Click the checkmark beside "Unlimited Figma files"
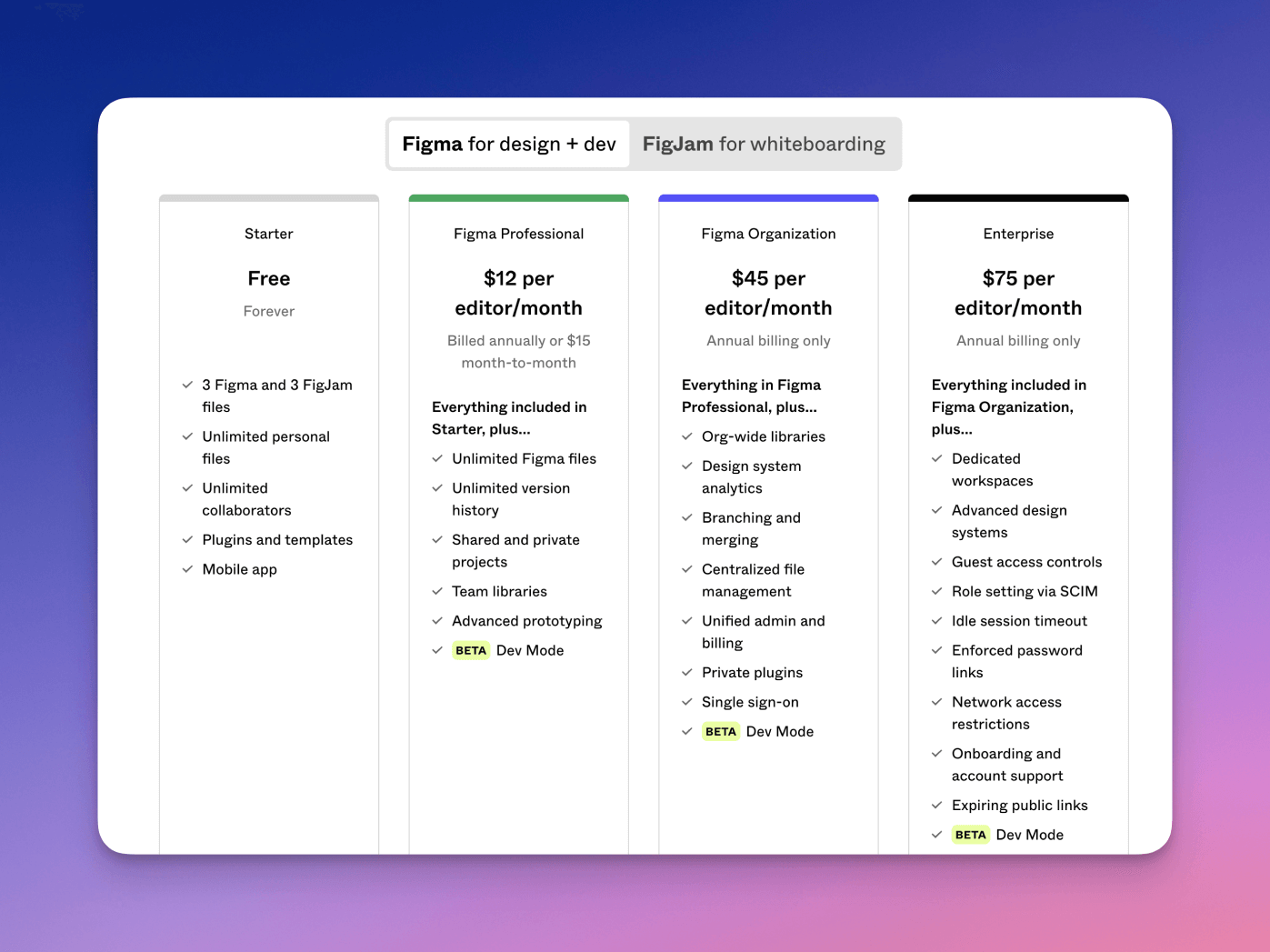 pyautogui.click(x=437, y=458)
